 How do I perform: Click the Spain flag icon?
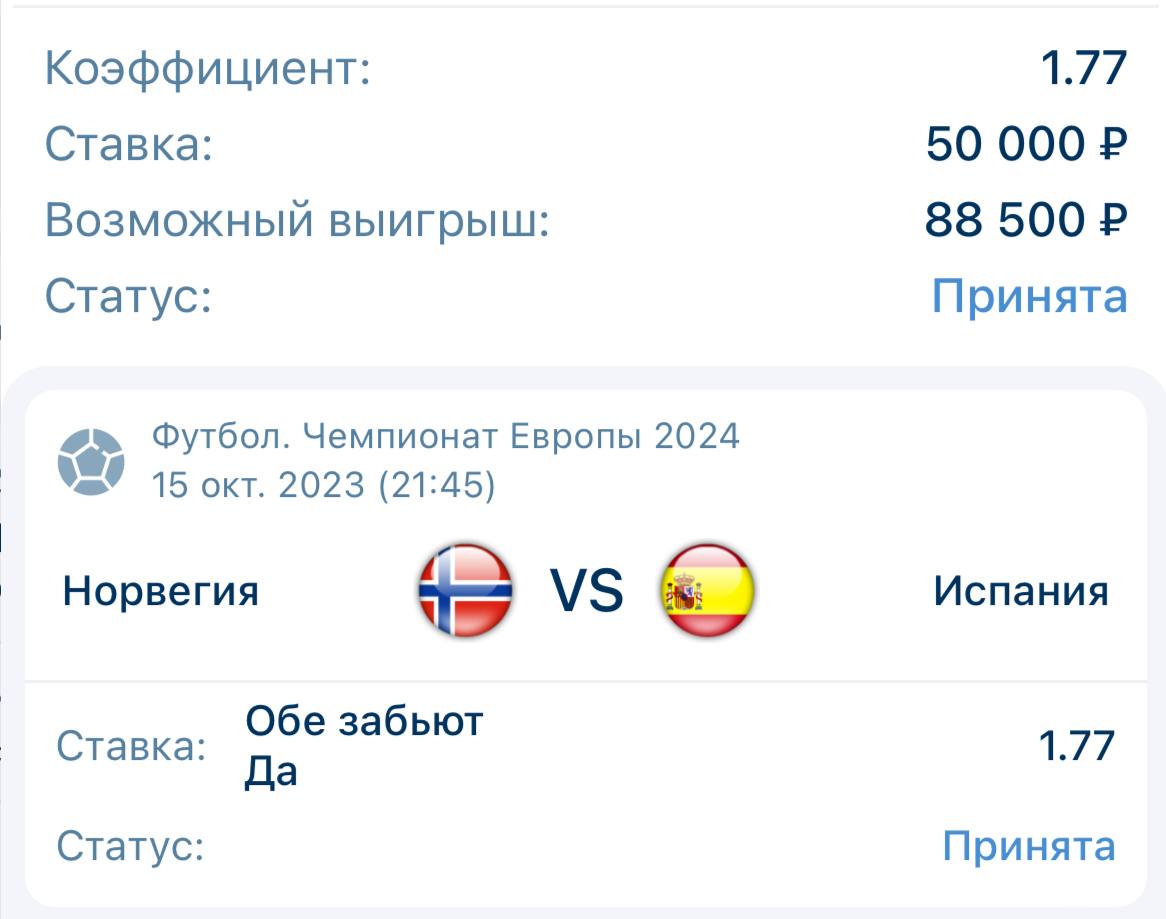[708, 591]
